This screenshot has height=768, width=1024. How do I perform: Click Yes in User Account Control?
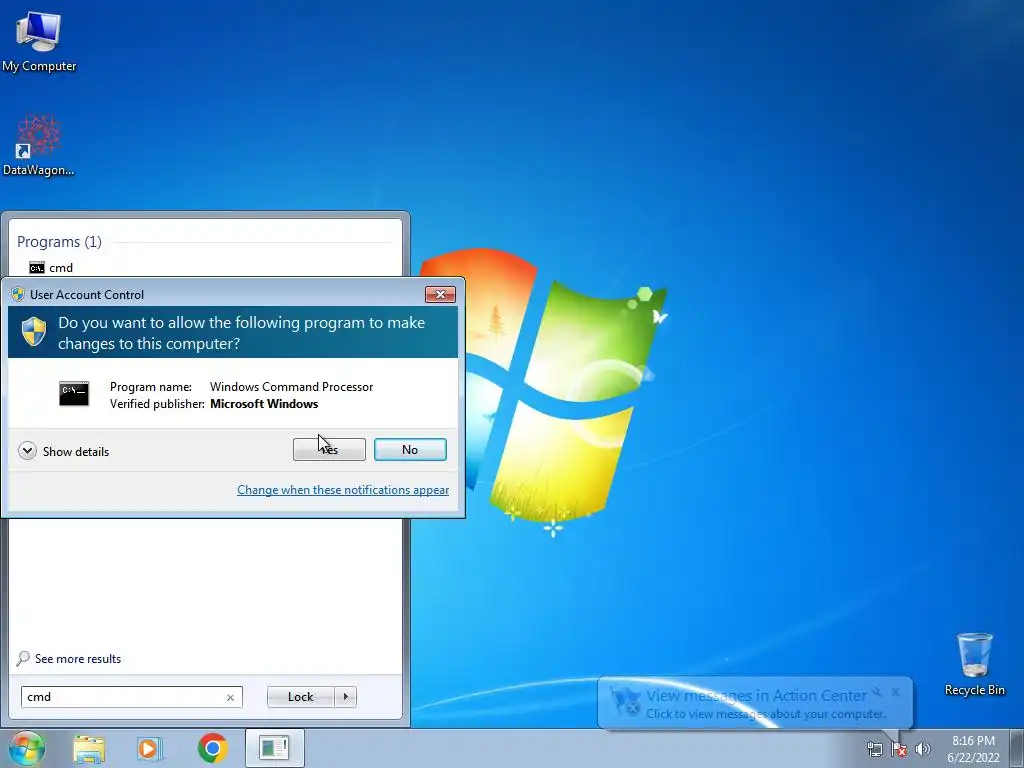[329, 449]
